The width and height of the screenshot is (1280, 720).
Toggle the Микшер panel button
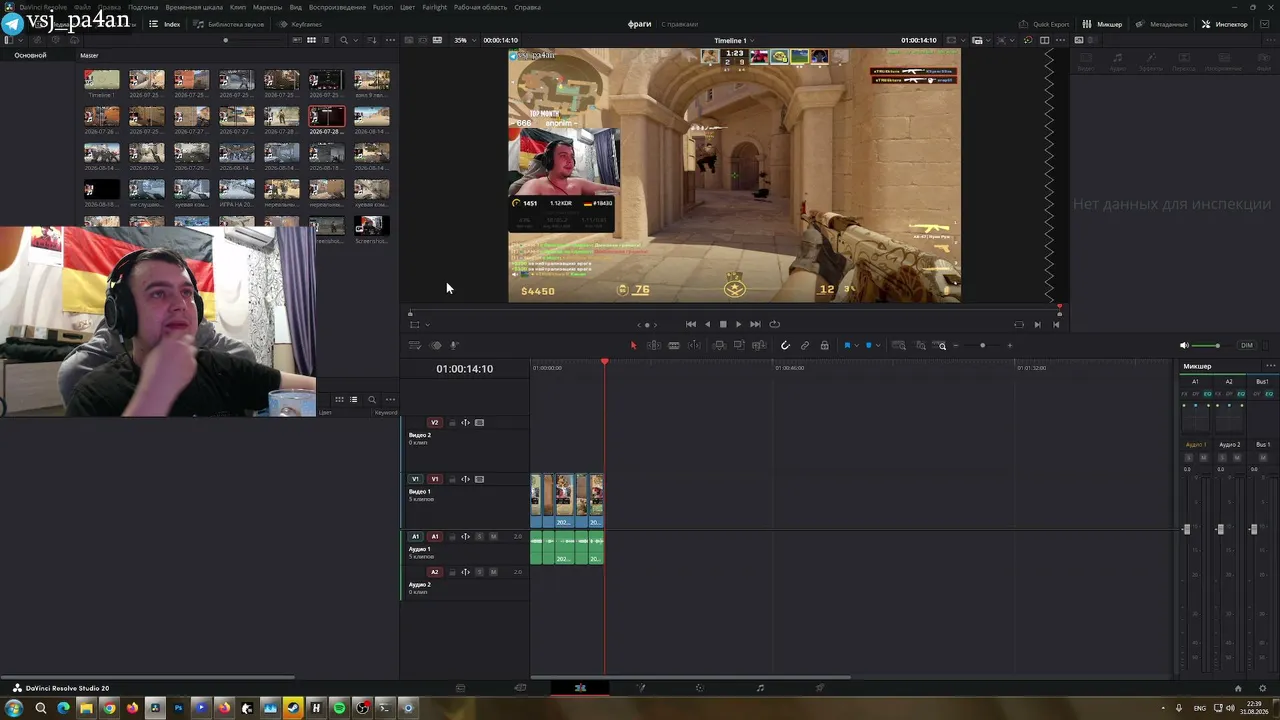point(1103,24)
